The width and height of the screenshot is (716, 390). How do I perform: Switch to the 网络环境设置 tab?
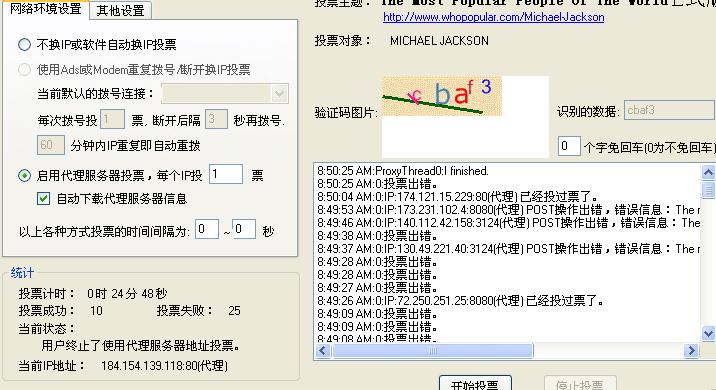coord(45,9)
